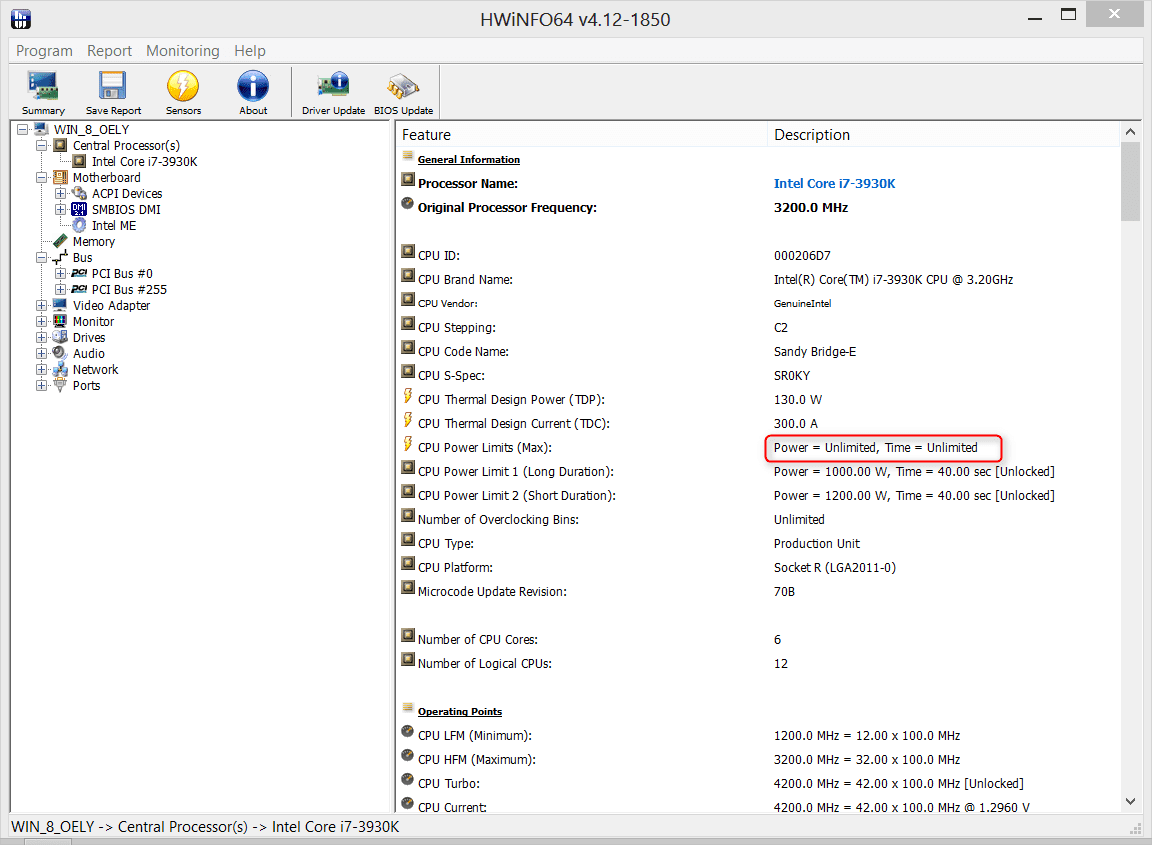Click the CPU LFM (Minimum) gauge icon
The width and height of the screenshot is (1152, 845).
(x=408, y=731)
